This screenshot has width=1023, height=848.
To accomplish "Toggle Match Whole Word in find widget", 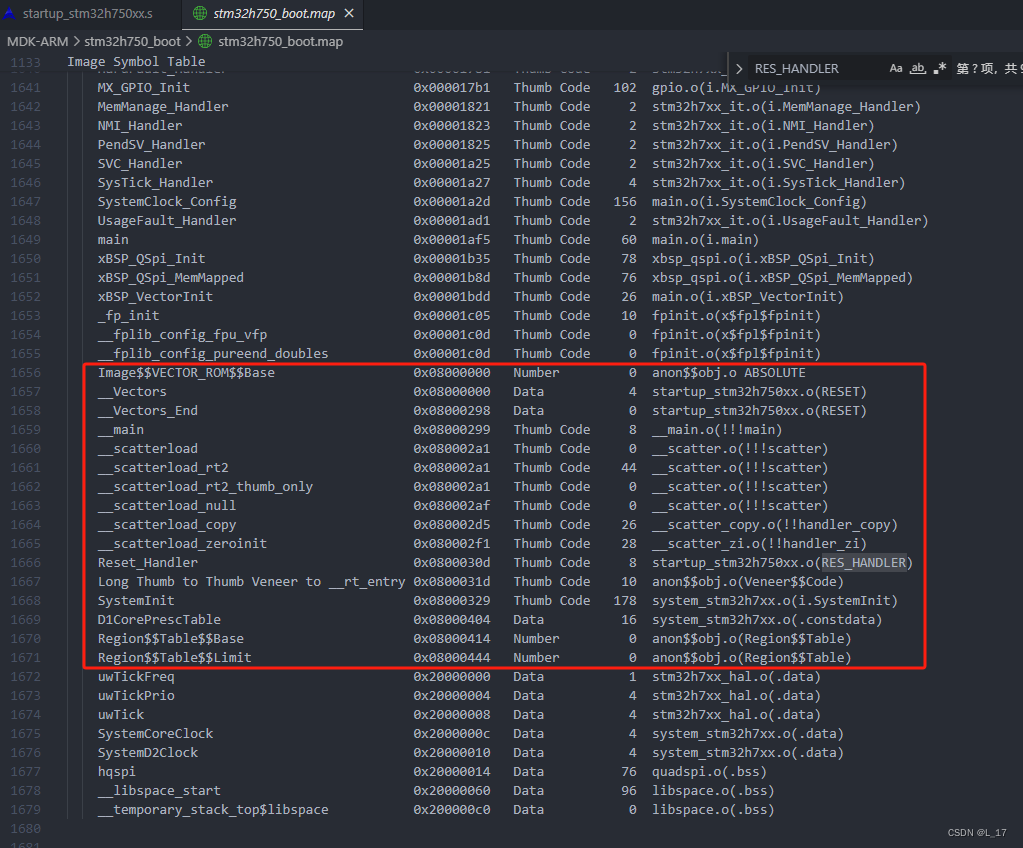I will 918,68.
